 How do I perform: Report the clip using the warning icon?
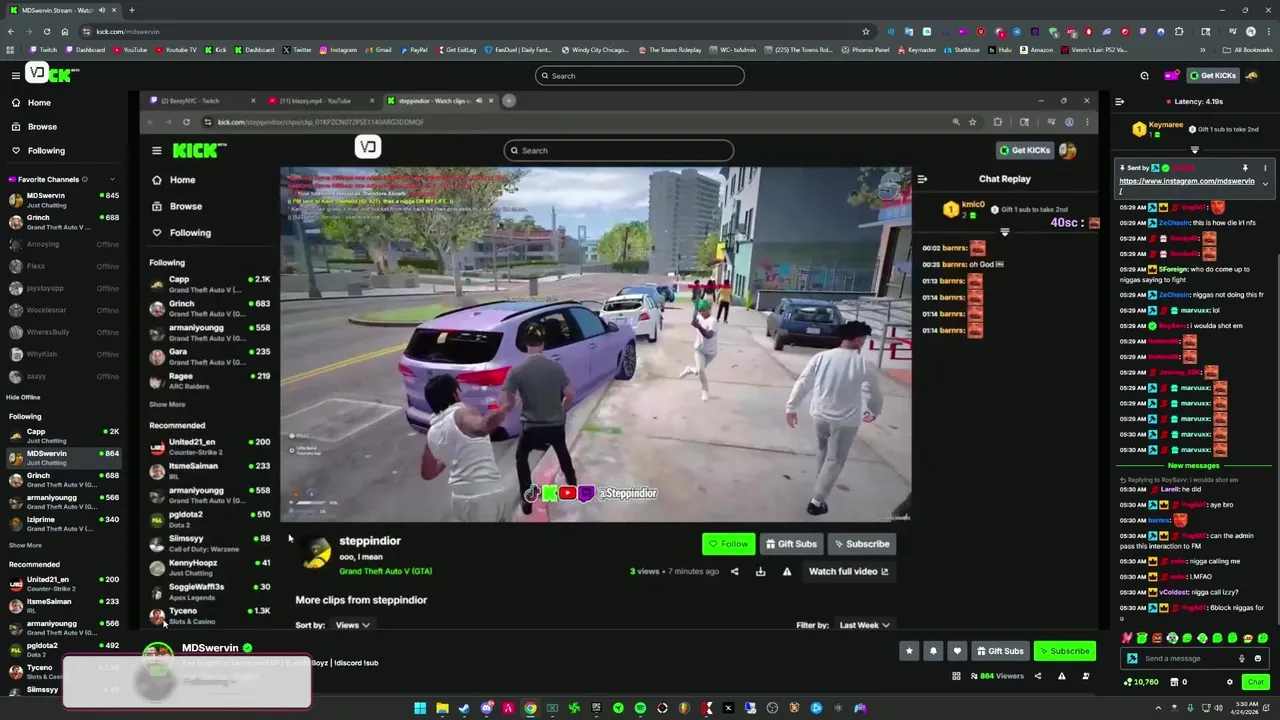tap(786, 572)
